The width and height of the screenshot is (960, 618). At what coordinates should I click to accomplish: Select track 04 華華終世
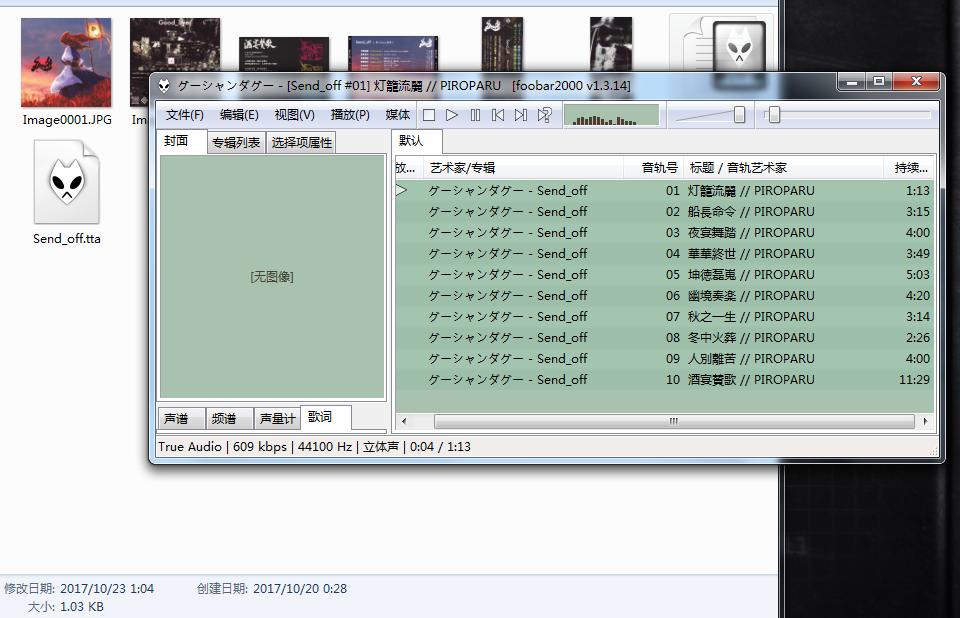coord(664,254)
